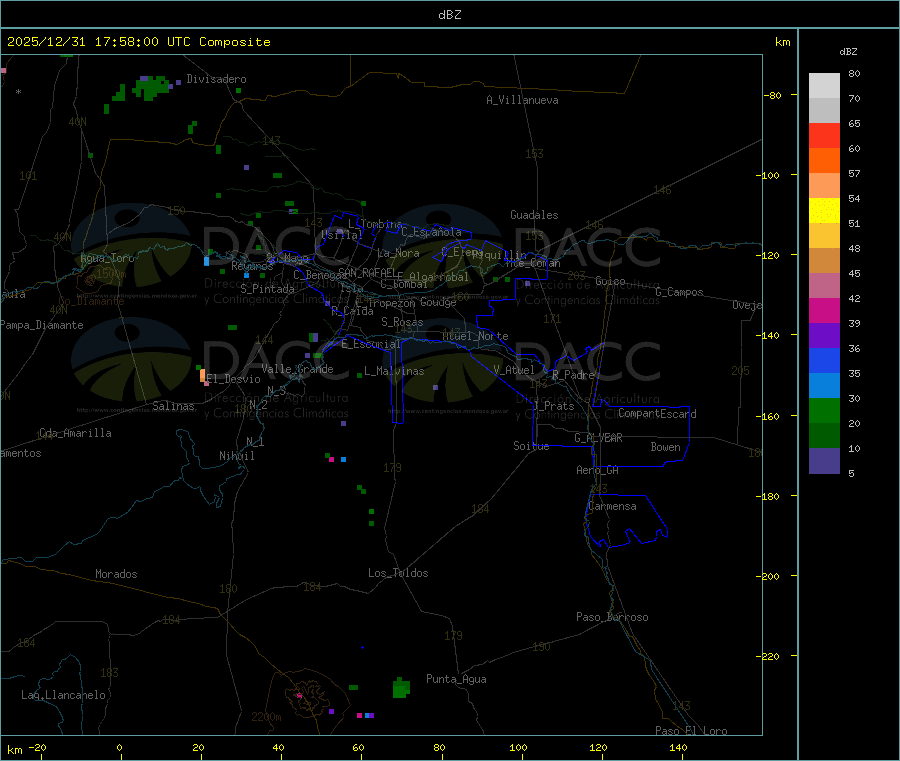Select the Paso_Burroso location label
Image resolution: width=900 pixels, height=761 pixels.
tap(612, 617)
